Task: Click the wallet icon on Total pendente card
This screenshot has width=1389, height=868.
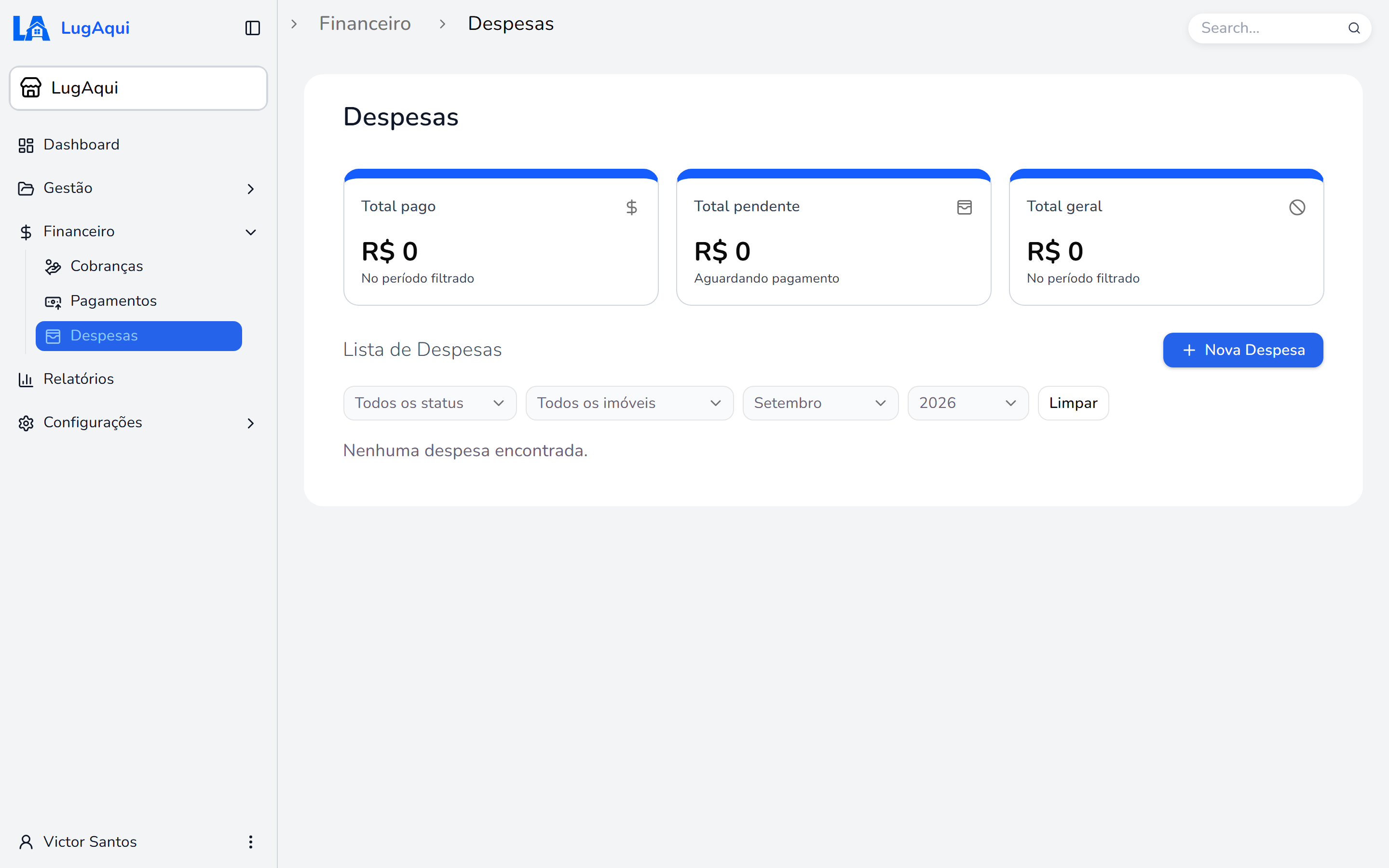Action: pyautogui.click(x=964, y=207)
